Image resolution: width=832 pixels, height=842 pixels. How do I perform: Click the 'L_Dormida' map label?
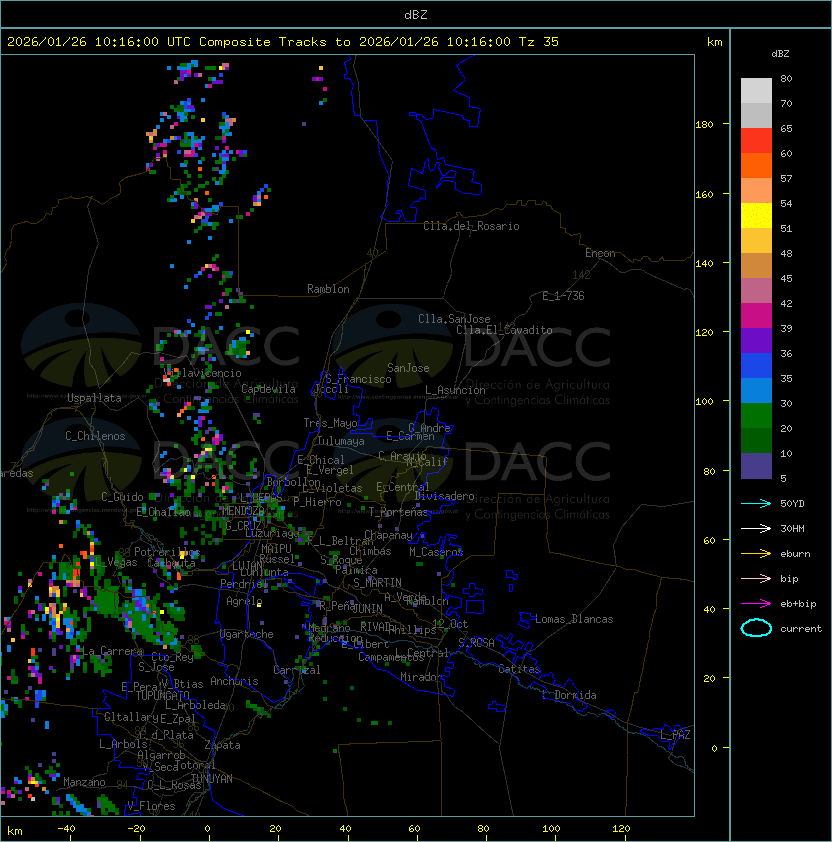[569, 695]
